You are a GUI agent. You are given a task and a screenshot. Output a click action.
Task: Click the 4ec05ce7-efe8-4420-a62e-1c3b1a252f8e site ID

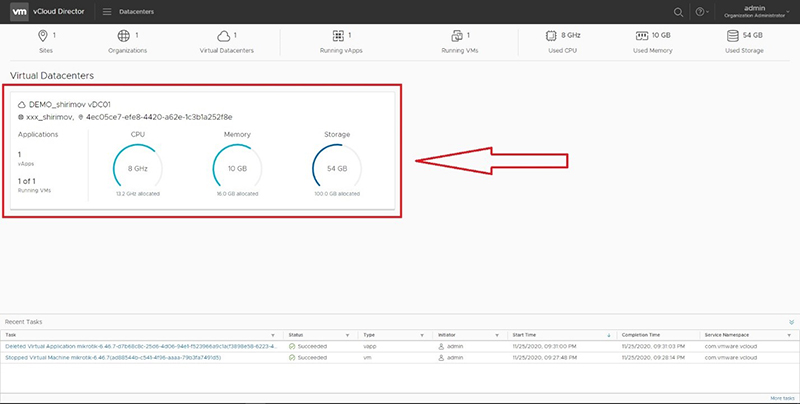coord(159,117)
